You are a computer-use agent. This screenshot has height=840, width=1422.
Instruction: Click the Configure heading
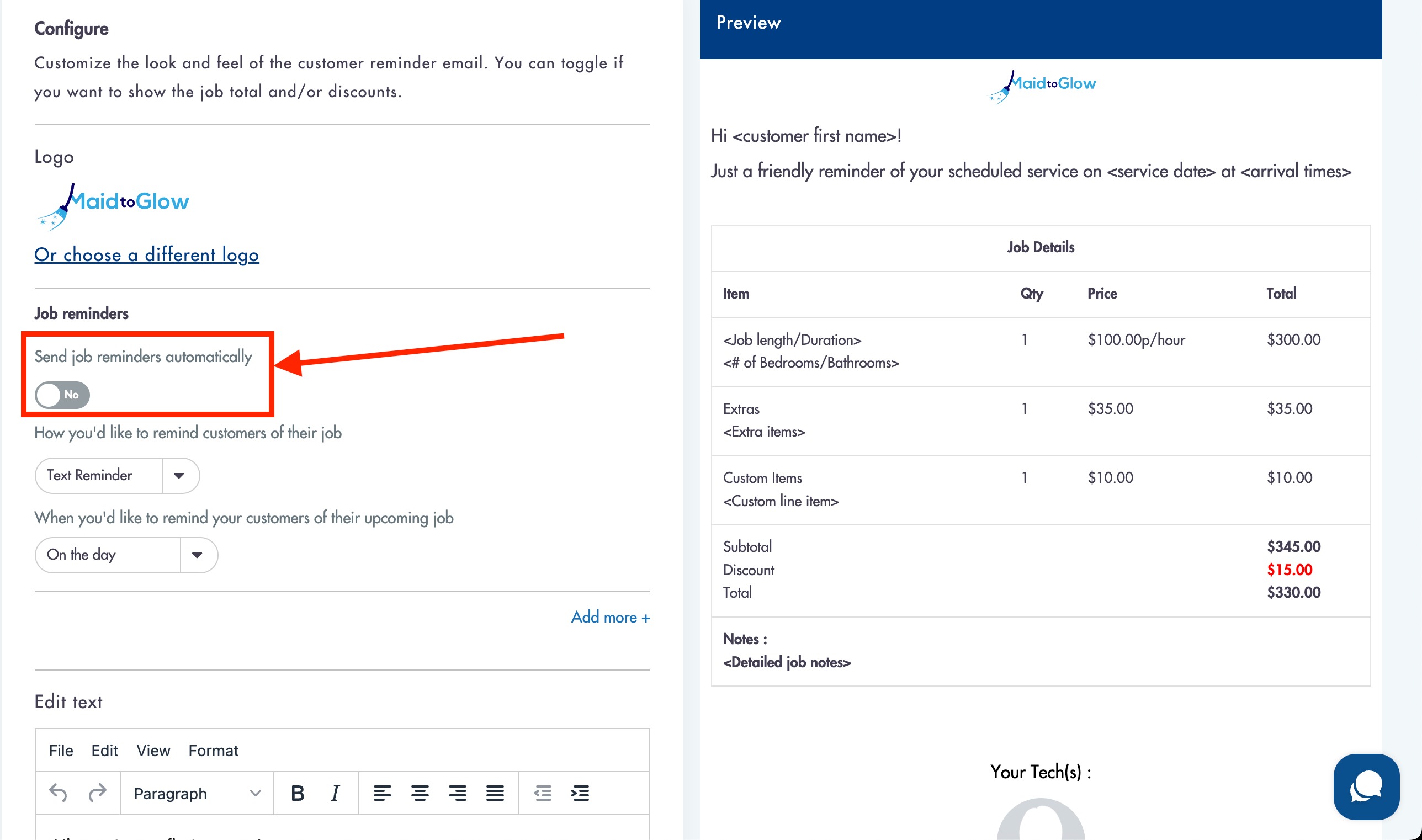point(71,28)
